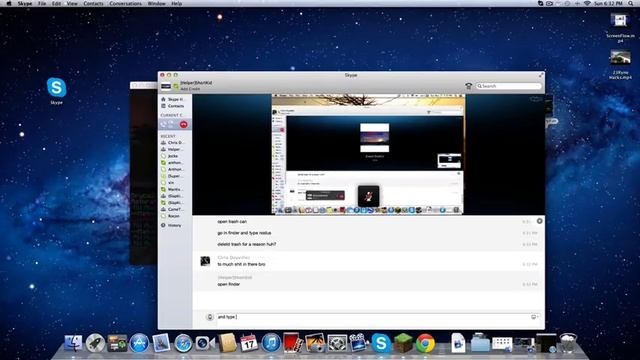Open the Calendar icon showing 17
This screenshot has height=360, width=640.
(249, 343)
